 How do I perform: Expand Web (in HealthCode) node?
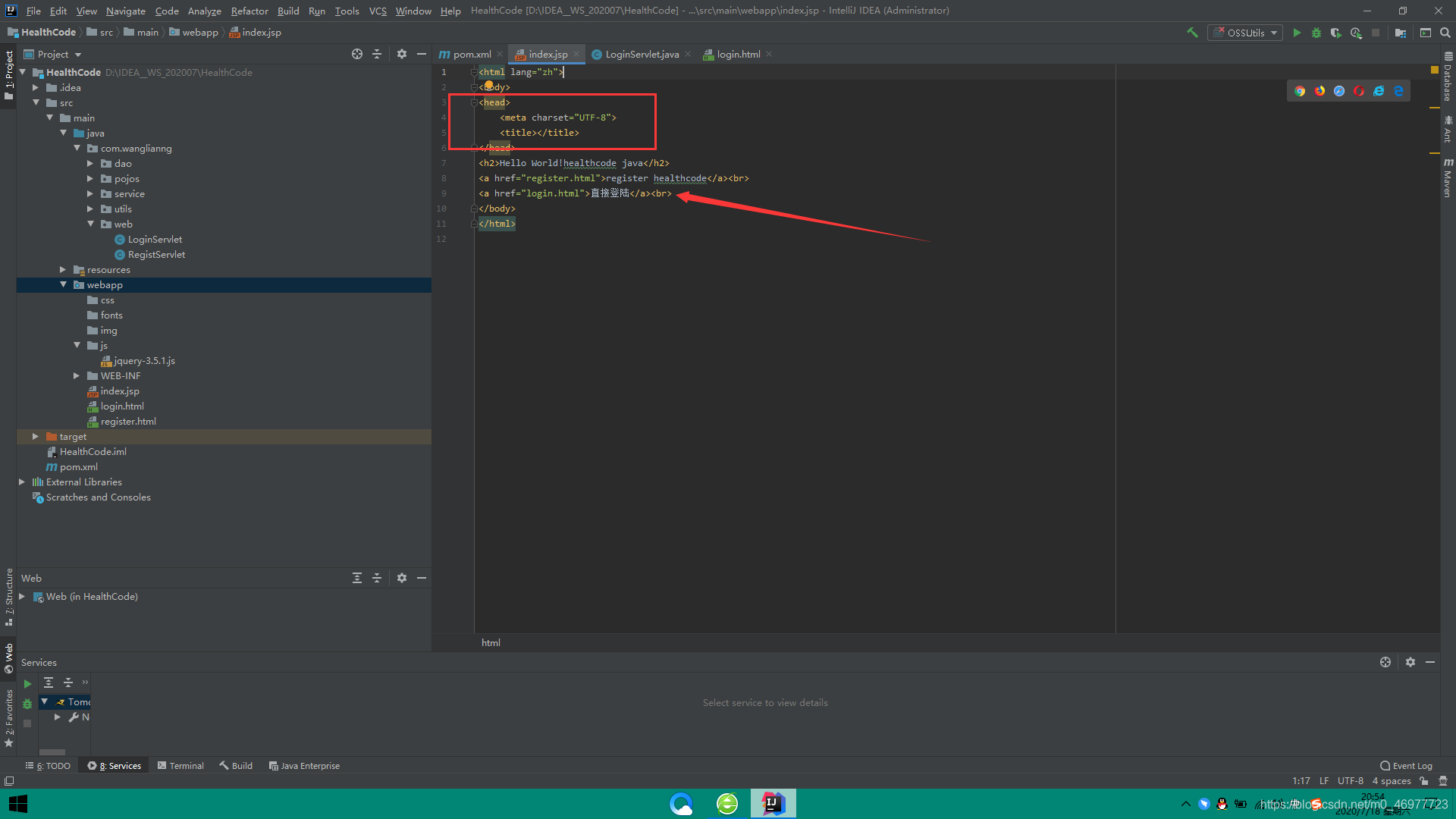tap(22, 597)
